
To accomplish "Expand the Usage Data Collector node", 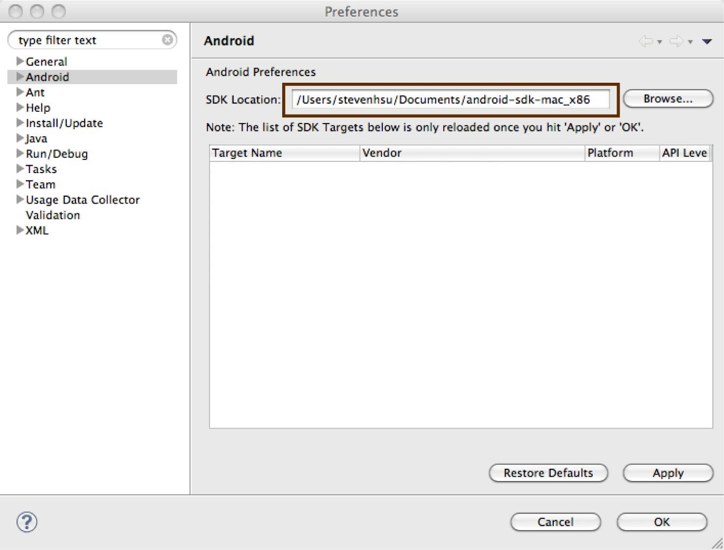I will point(20,199).
